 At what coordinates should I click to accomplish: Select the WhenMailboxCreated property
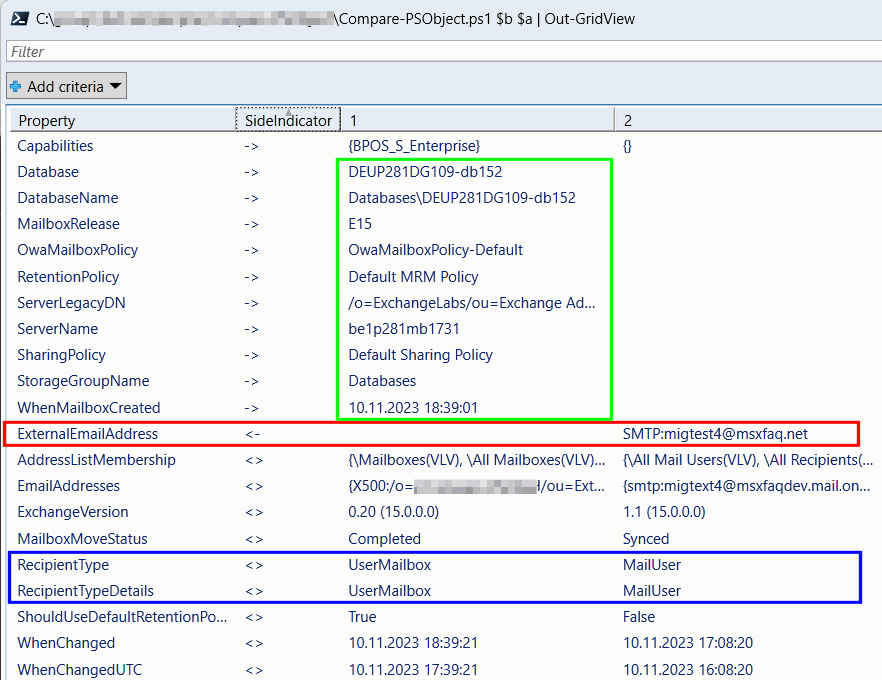tap(89, 407)
